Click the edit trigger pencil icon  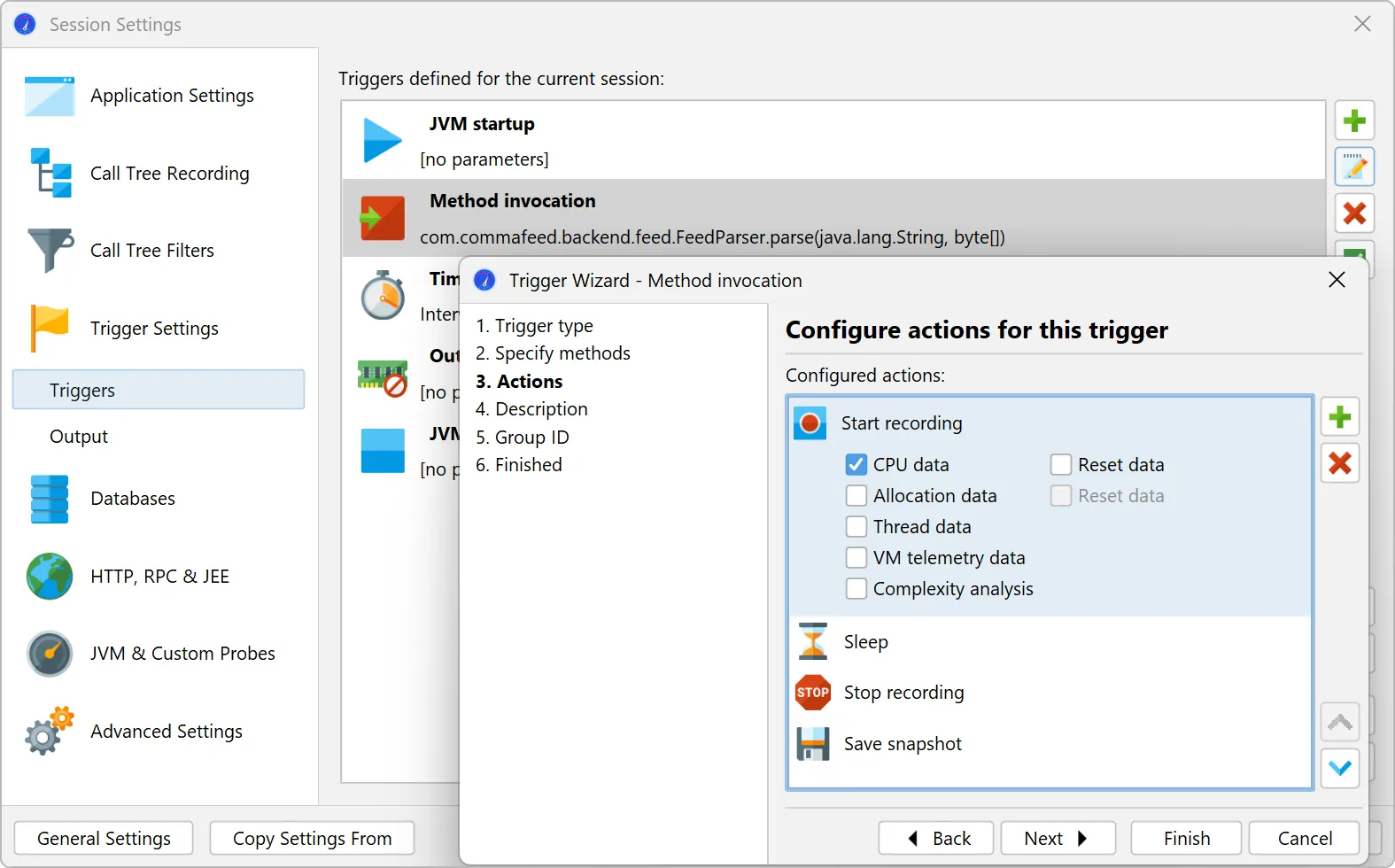(1354, 167)
